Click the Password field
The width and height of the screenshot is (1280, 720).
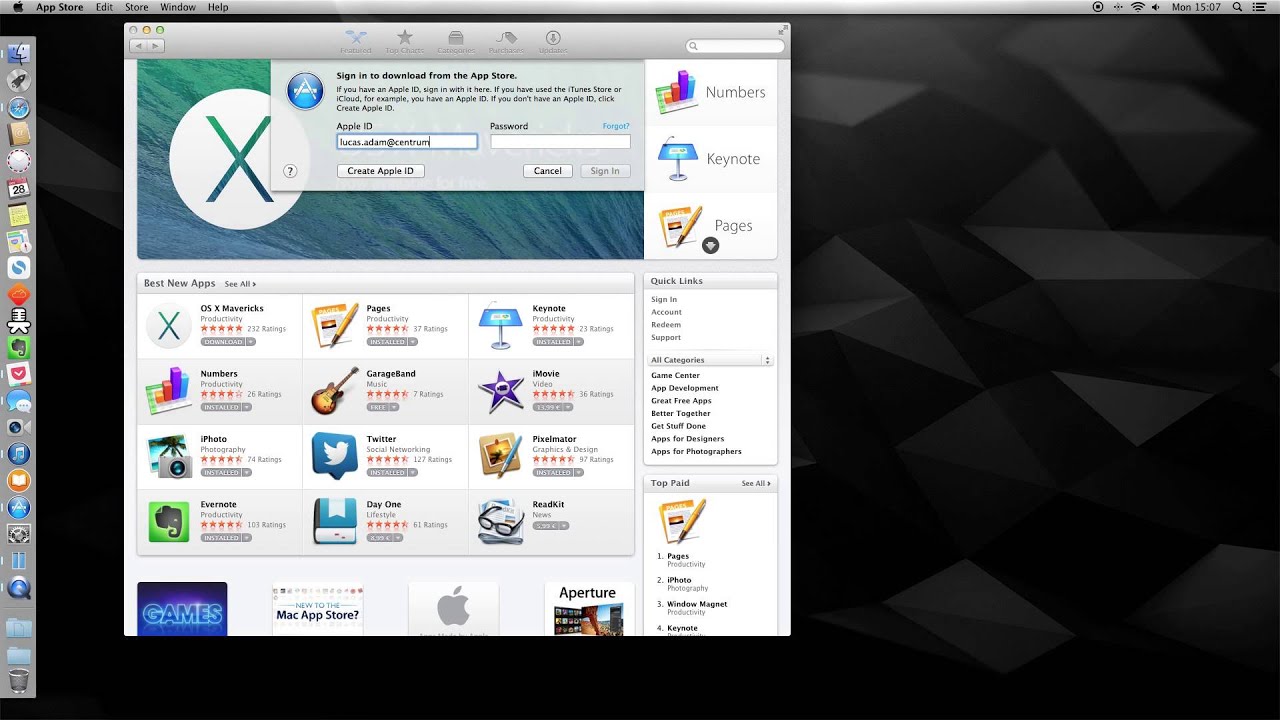[x=560, y=142]
